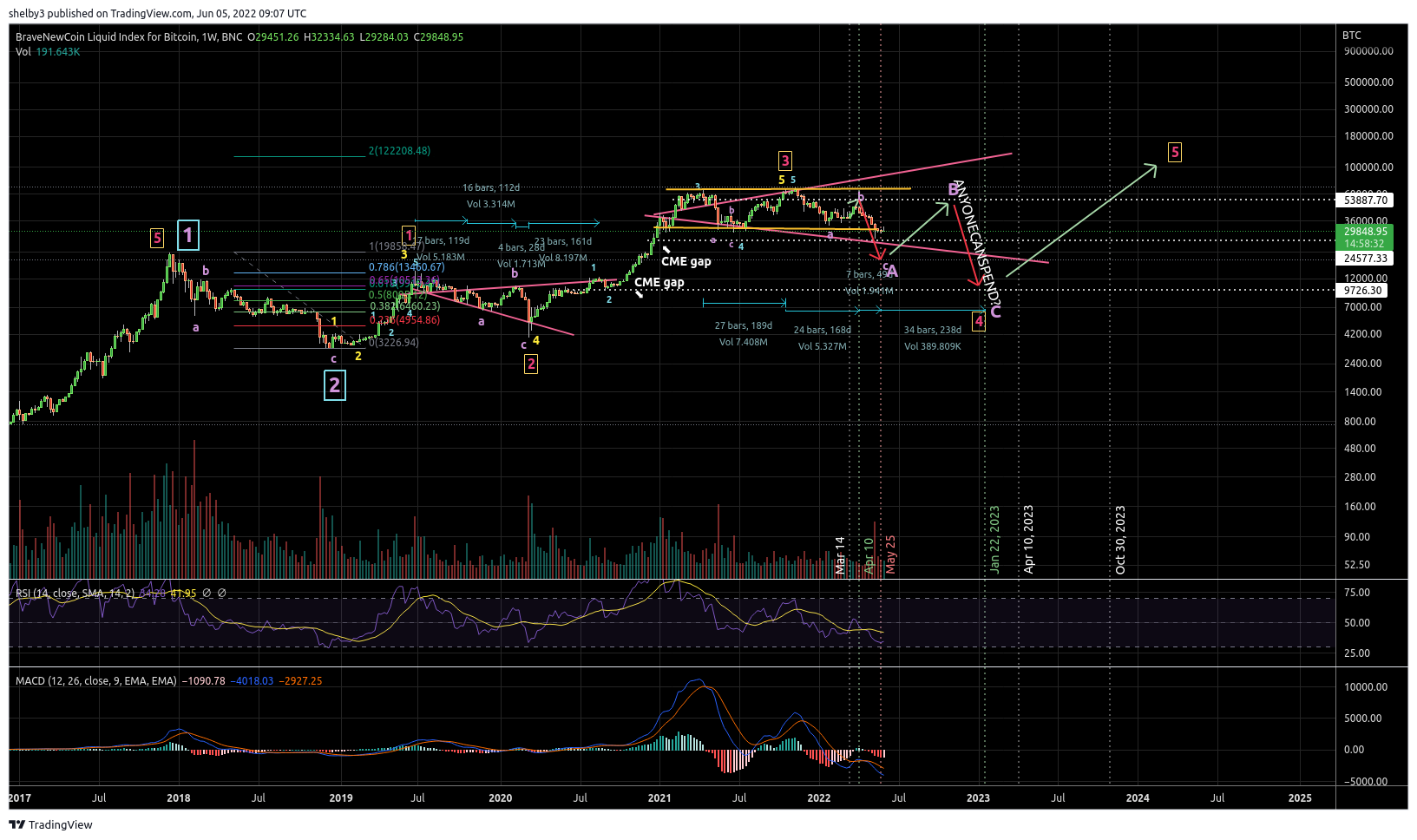Click the vertical line date label 'May 25'
This screenshot has width=1417, height=840.
click(890, 555)
